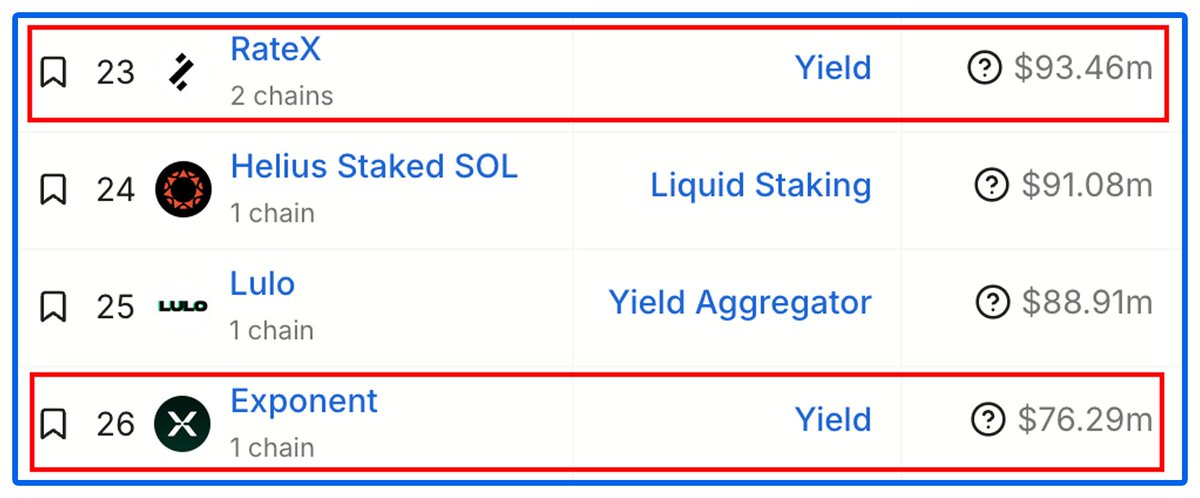Click the Lulo logo icon

pyautogui.click(x=184, y=306)
